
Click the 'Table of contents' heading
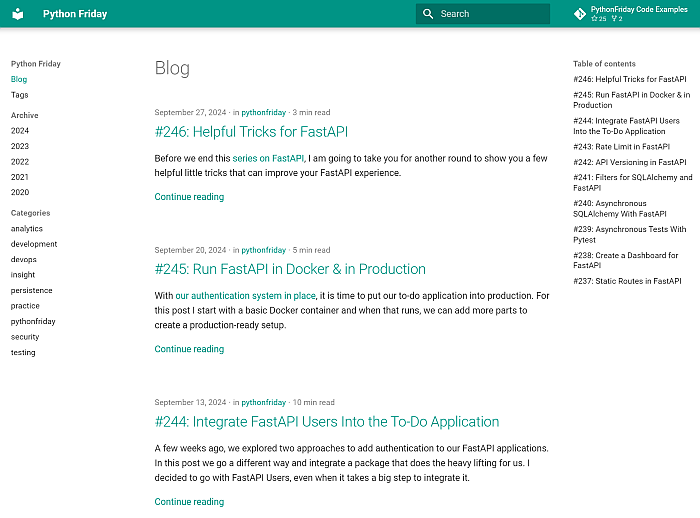604,64
